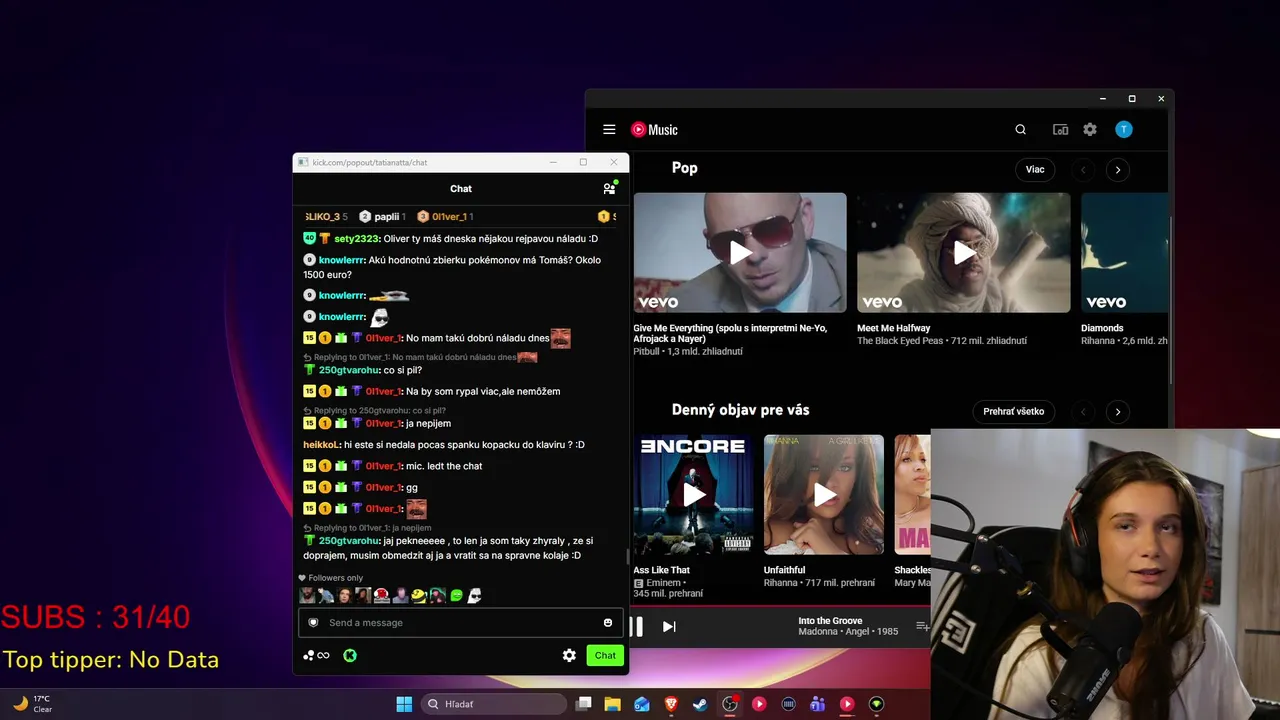Open the YouTube Music hamburger menu
Screen dimensions: 1280x720
609,129
